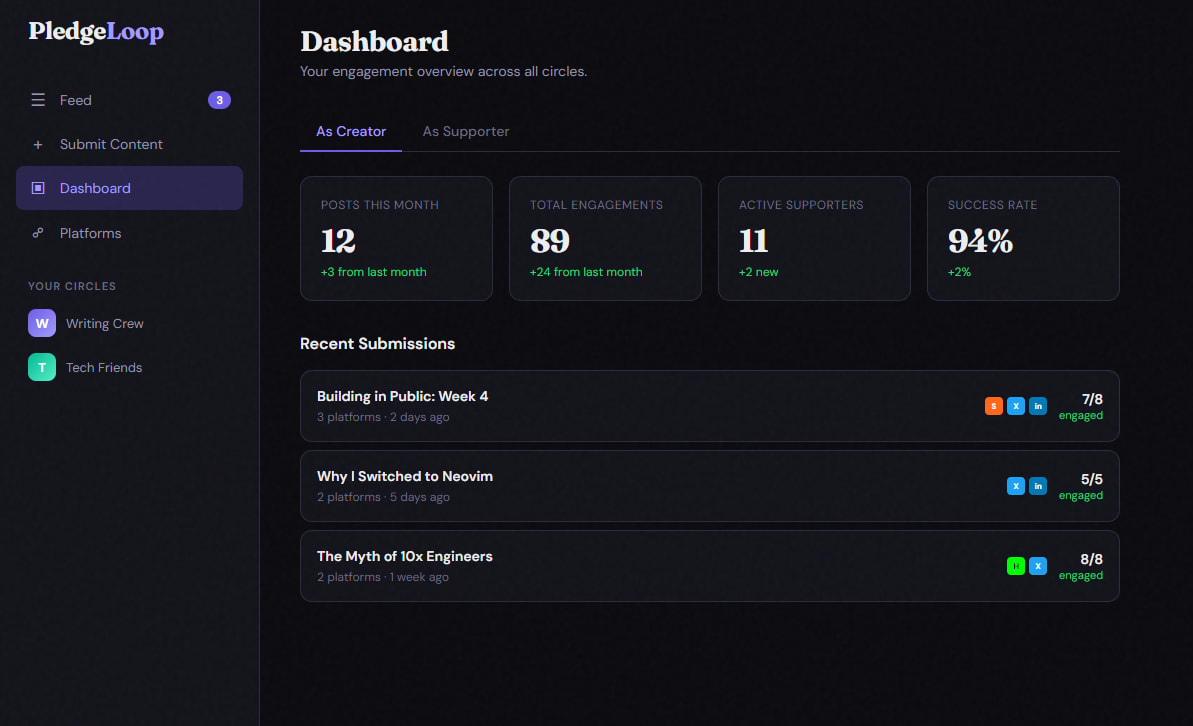
Task: Open the Tech Friends circle avatar
Action: coord(41,367)
